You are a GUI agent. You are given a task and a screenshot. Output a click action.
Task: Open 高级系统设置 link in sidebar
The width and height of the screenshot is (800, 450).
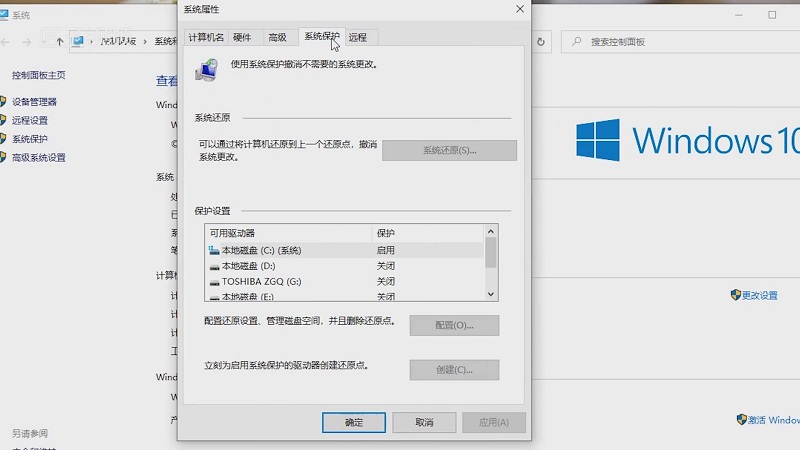pos(39,158)
